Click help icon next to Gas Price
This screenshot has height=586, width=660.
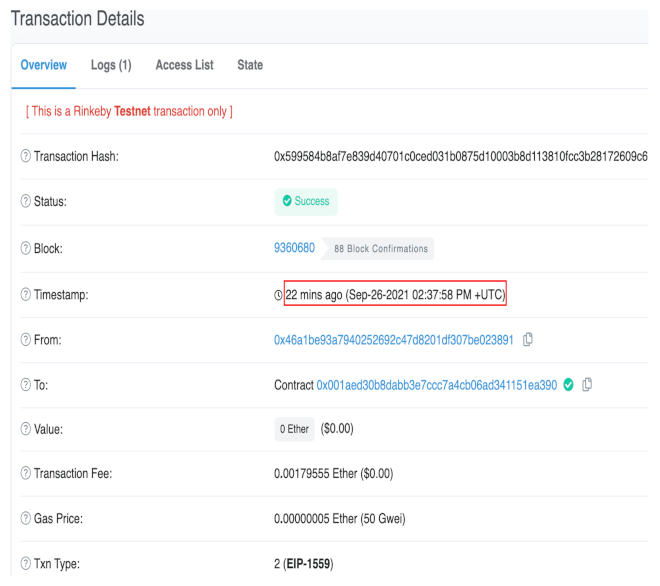tap(25, 519)
